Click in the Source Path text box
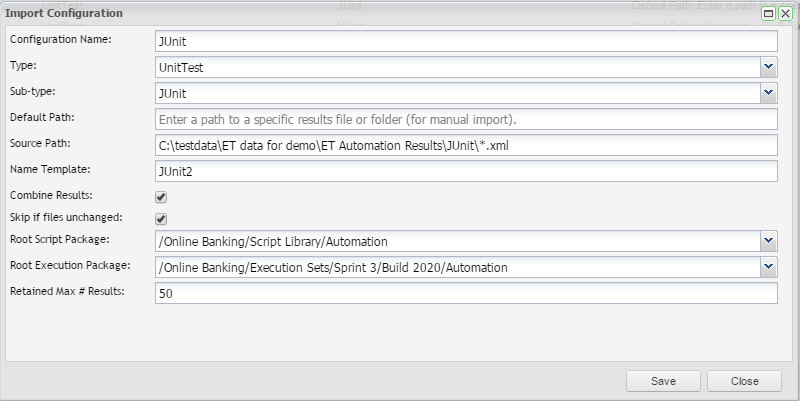800x401 pixels. coord(466,145)
